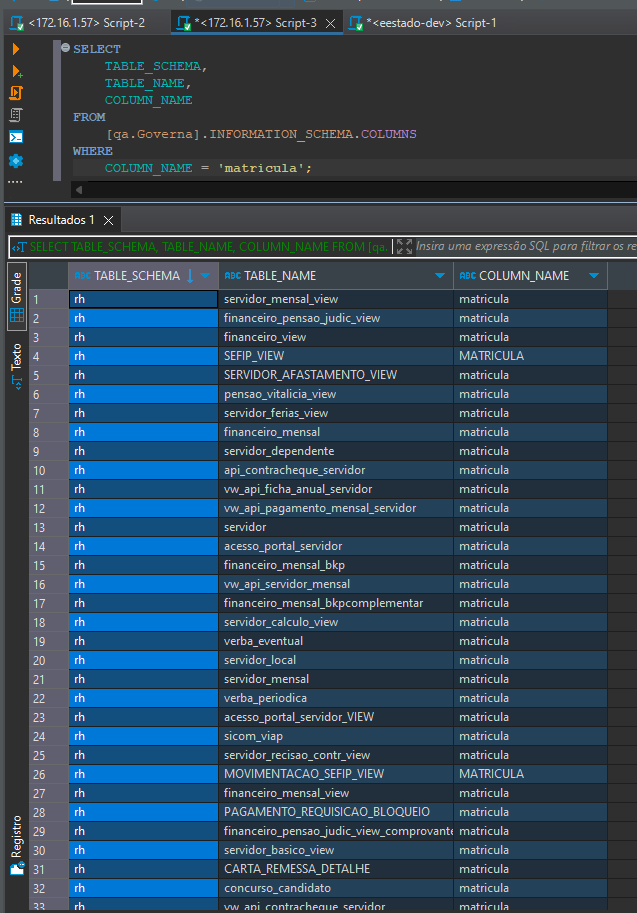Click the editor horizontal scrollbar left arrow
This screenshot has height=913, width=637.
click(x=79, y=190)
